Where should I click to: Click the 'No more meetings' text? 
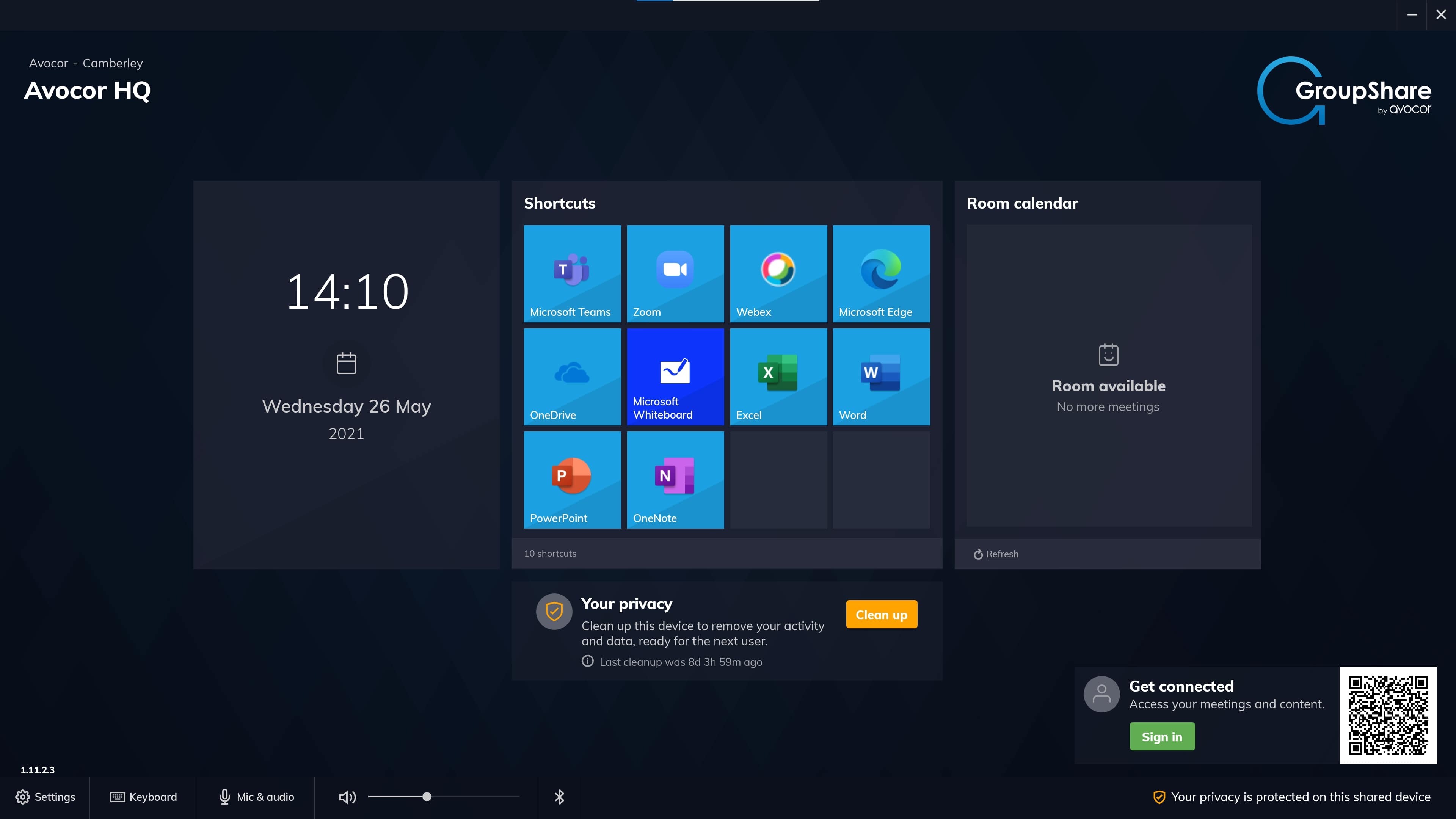tap(1108, 406)
